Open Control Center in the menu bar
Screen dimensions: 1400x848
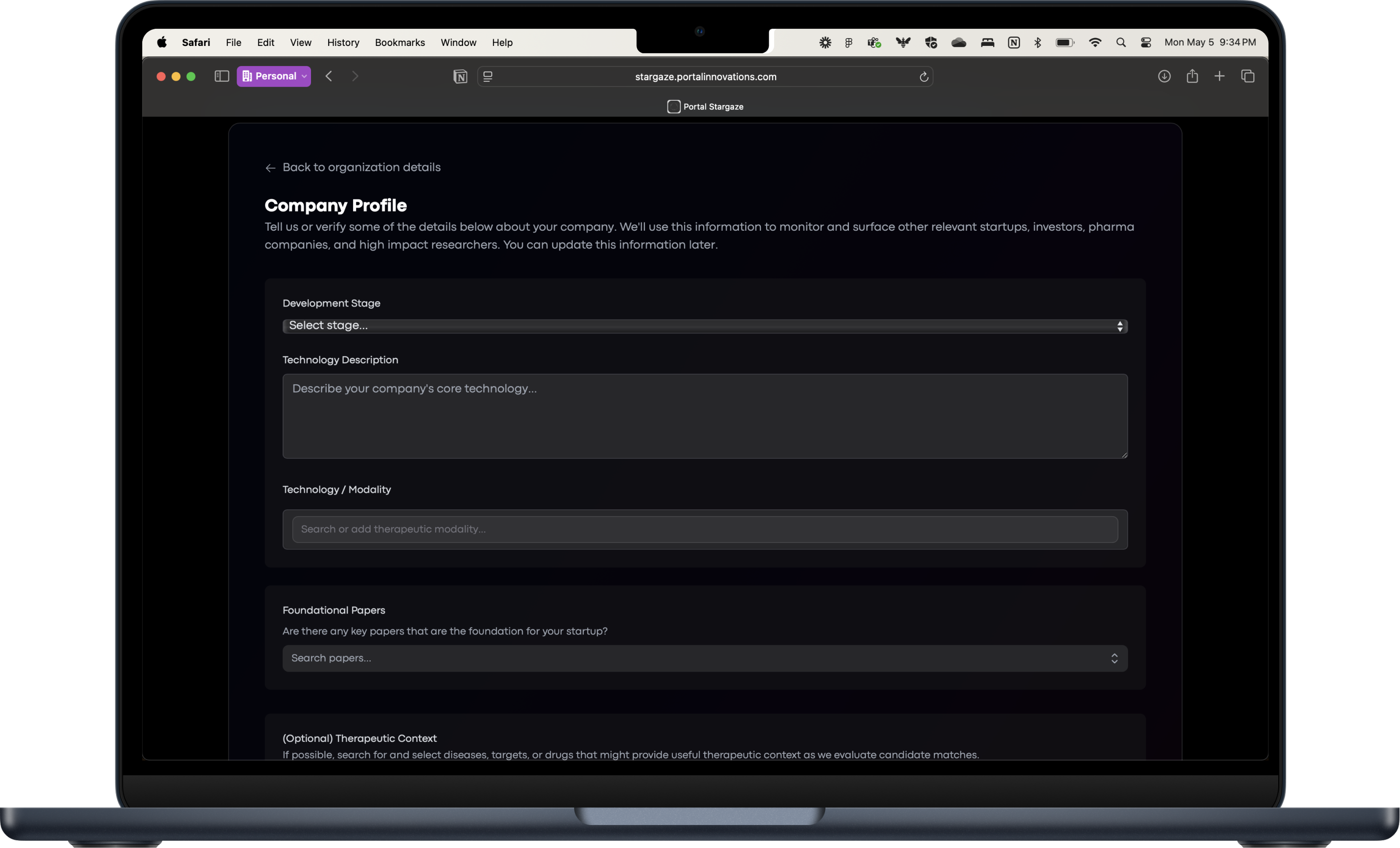coord(1145,43)
